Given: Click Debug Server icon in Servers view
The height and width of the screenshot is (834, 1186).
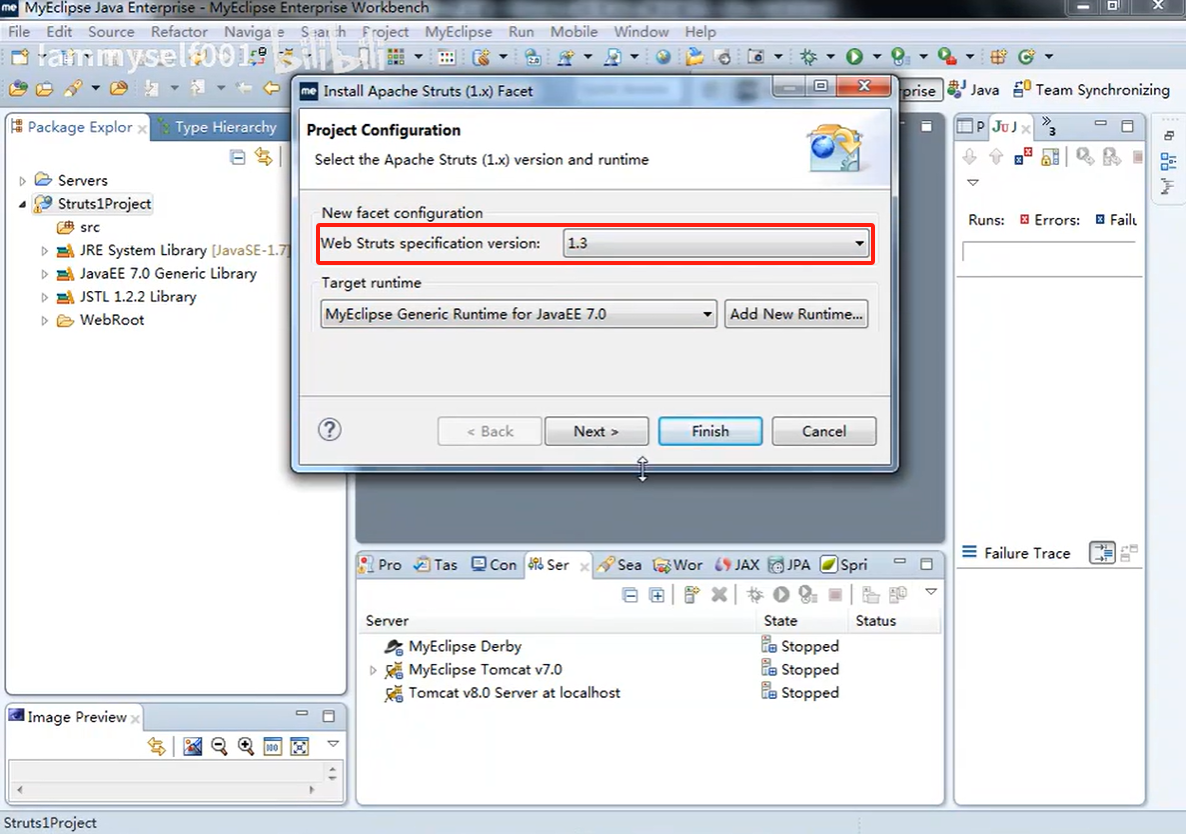Looking at the screenshot, I should (x=755, y=595).
